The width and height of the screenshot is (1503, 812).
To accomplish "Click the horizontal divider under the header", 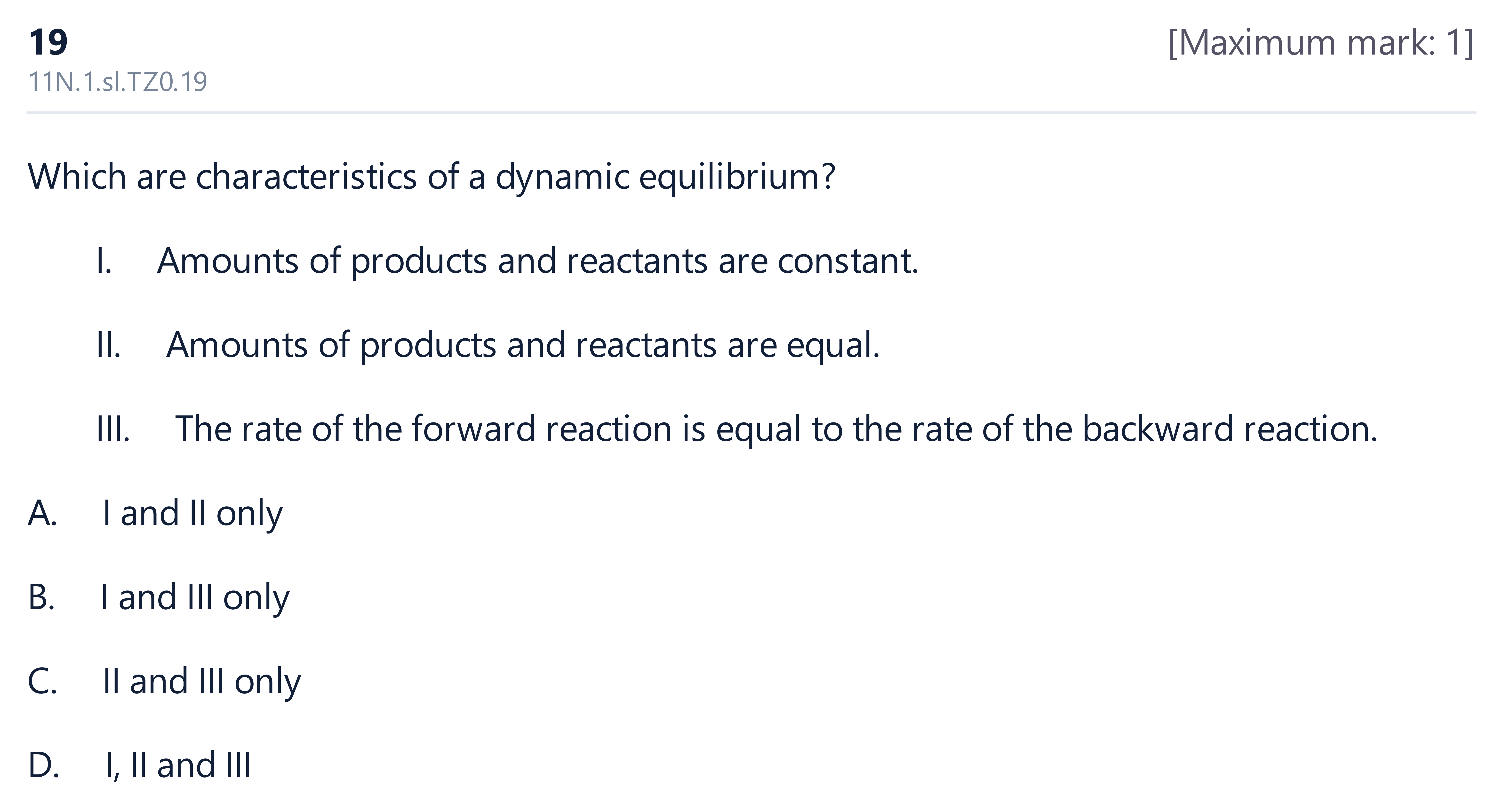I will coord(751,112).
